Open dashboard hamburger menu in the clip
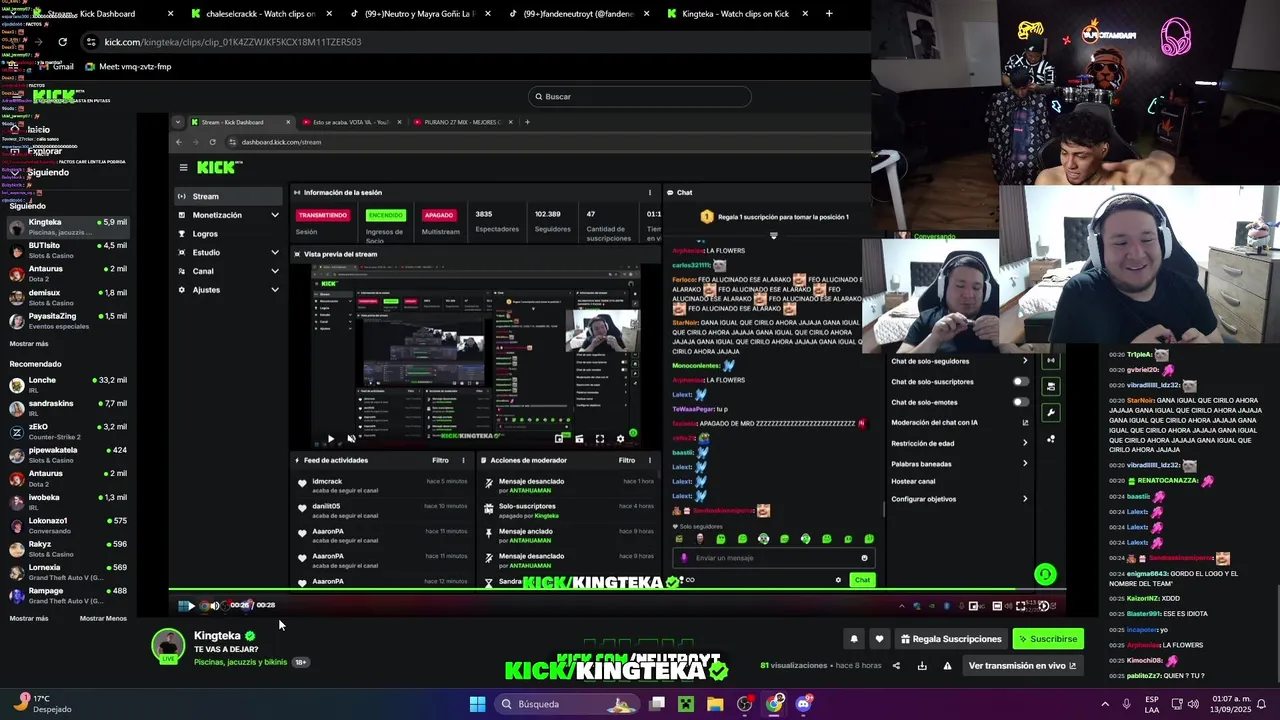Screen dimensions: 1280x720 click(x=183, y=168)
